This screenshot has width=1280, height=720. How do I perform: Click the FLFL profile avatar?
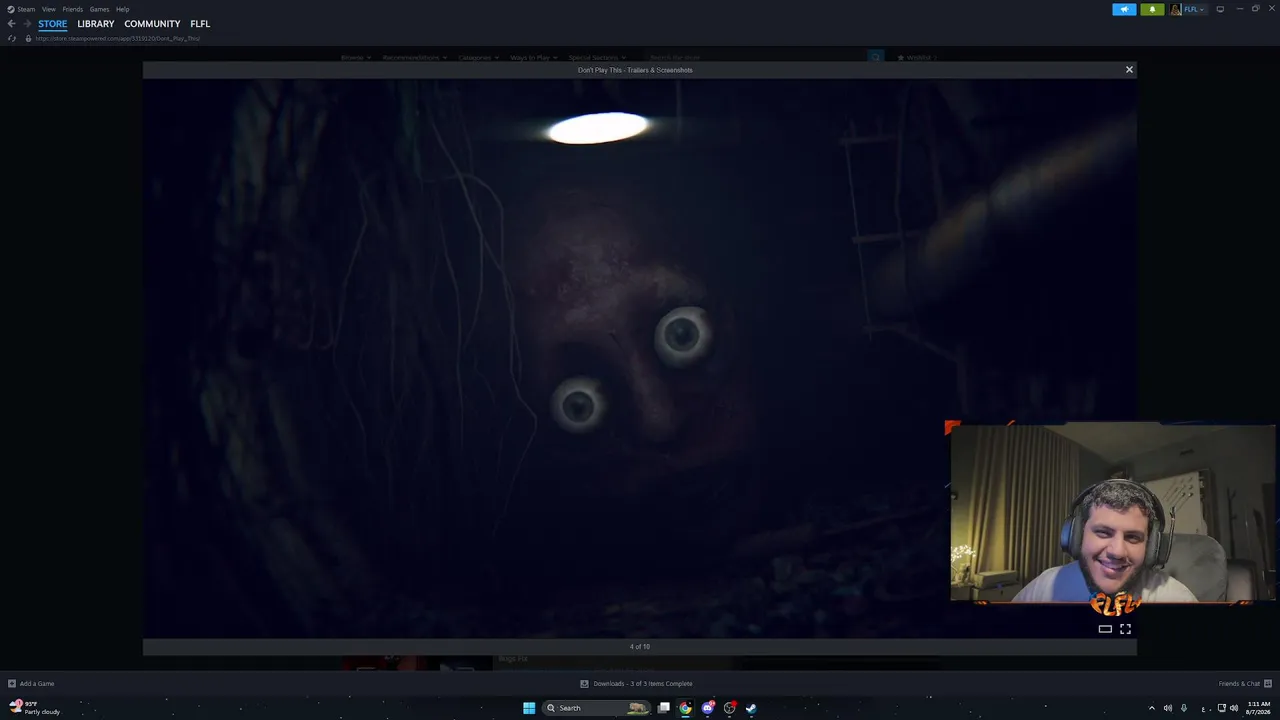coord(1176,9)
